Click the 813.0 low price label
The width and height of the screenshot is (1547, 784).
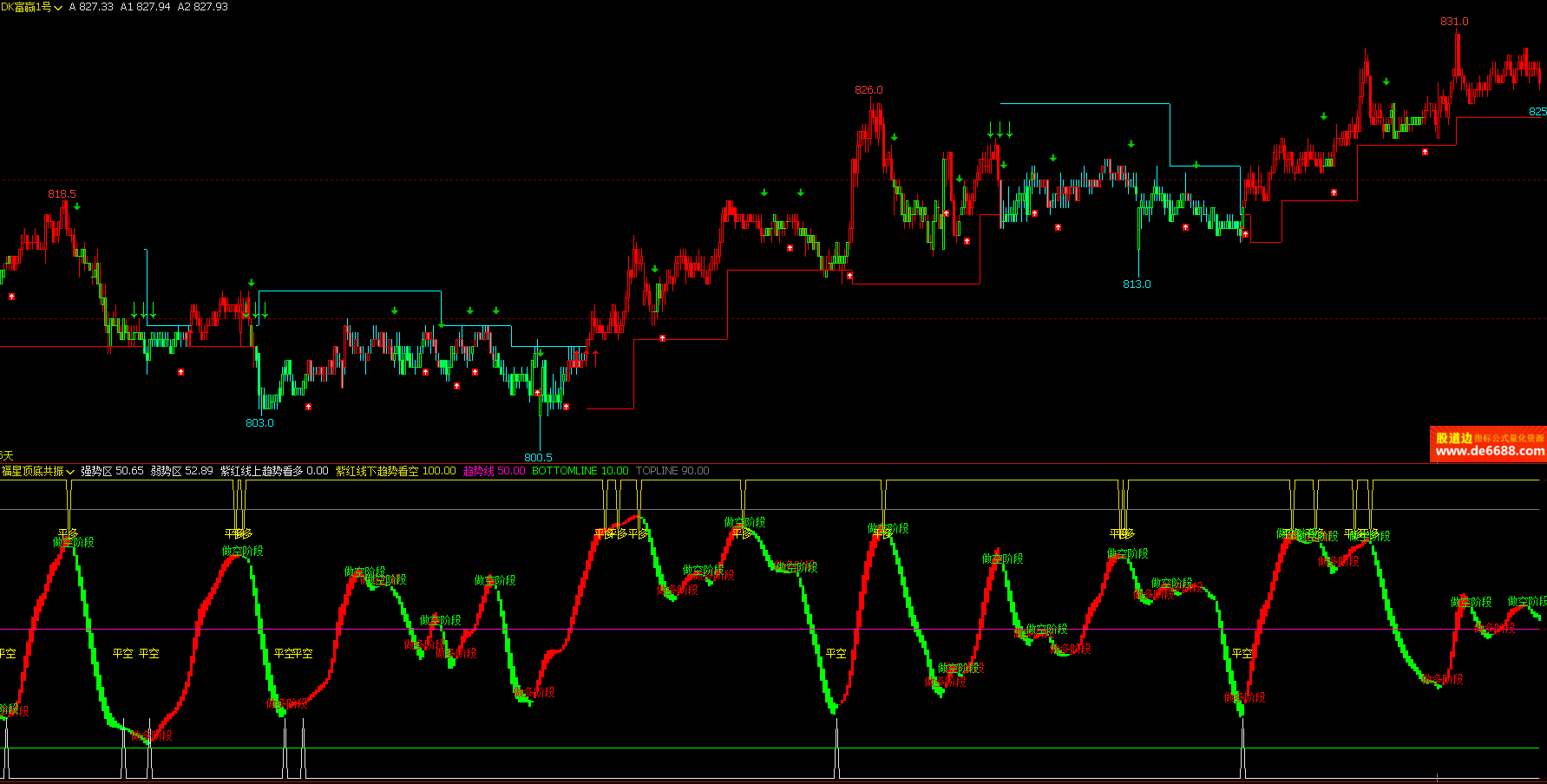click(1137, 284)
